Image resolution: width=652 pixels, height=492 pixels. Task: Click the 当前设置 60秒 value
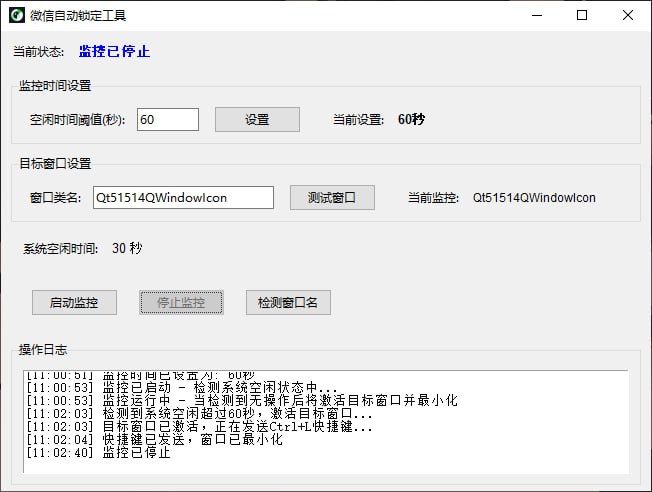pos(411,120)
